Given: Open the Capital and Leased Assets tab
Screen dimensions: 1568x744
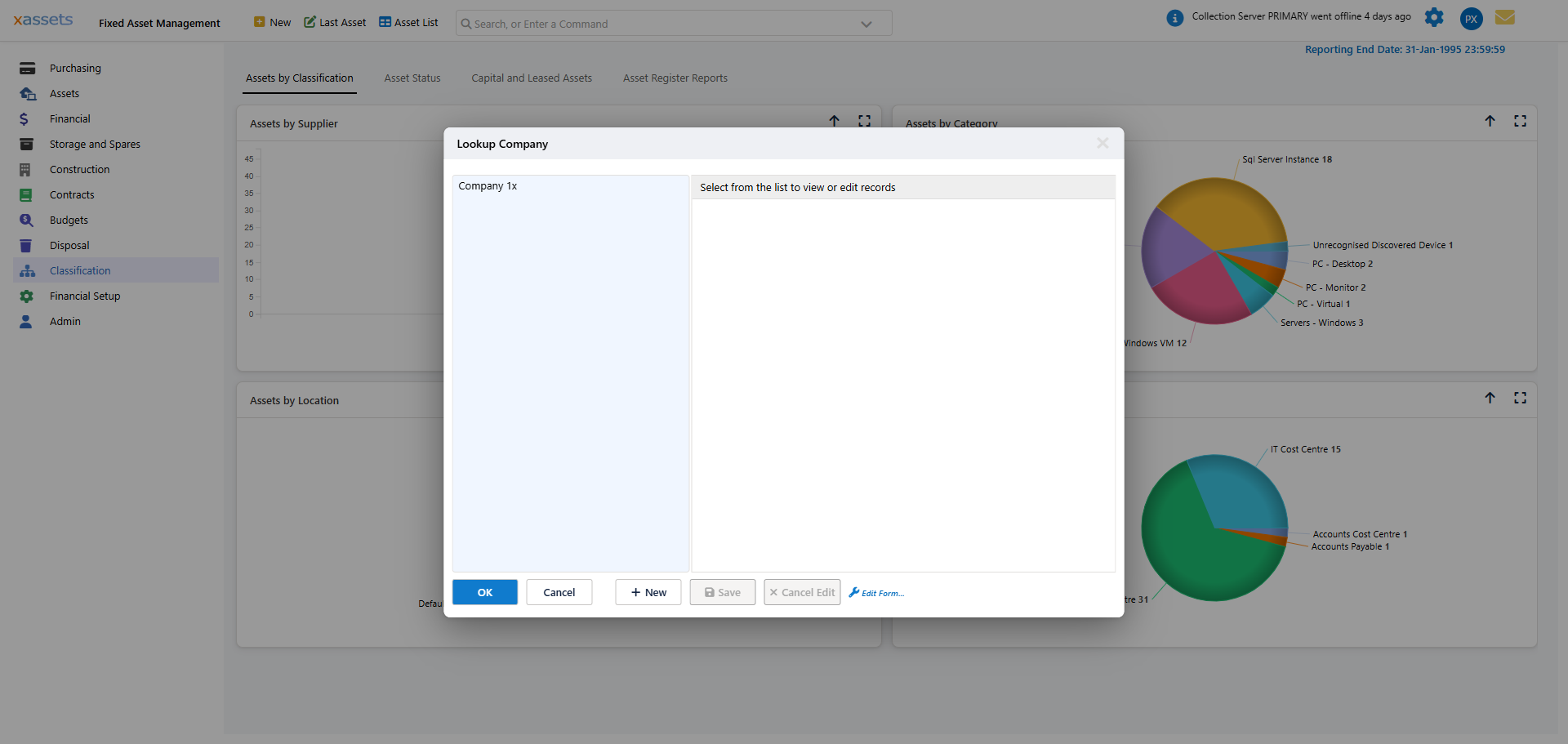Looking at the screenshot, I should point(531,78).
